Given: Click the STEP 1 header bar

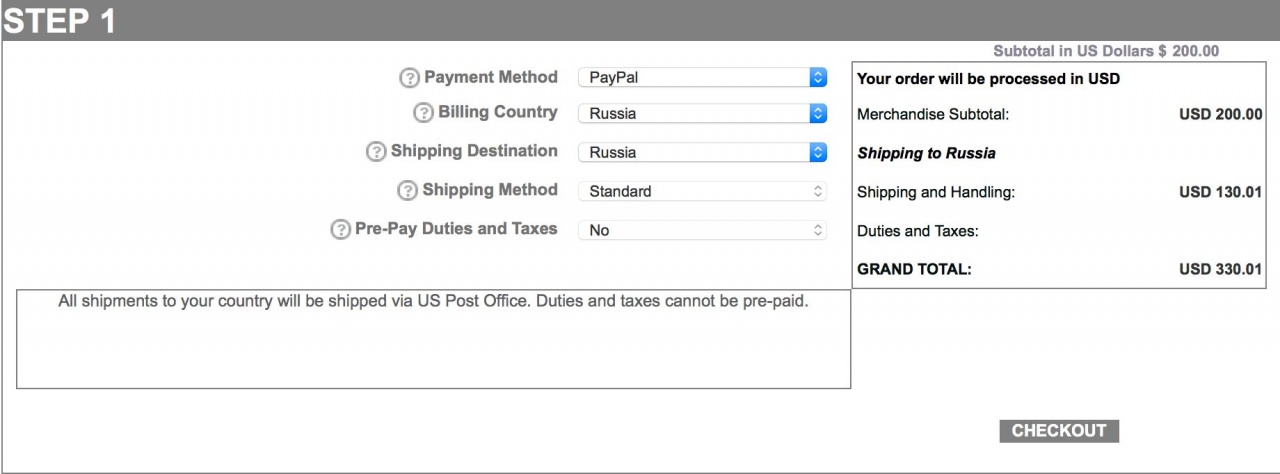Looking at the screenshot, I should coord(640,21).
